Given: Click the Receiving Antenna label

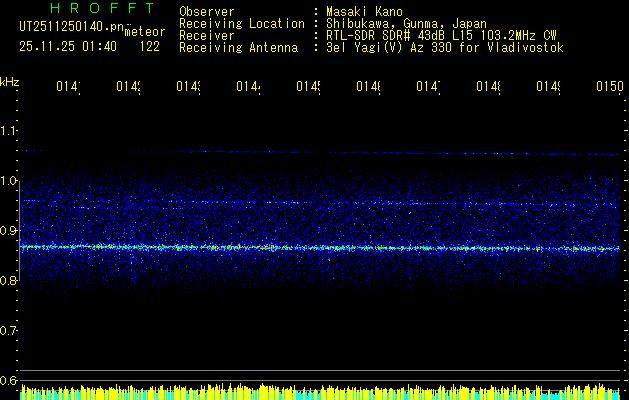Looking at the screenshot, I should tap(239, 48).
